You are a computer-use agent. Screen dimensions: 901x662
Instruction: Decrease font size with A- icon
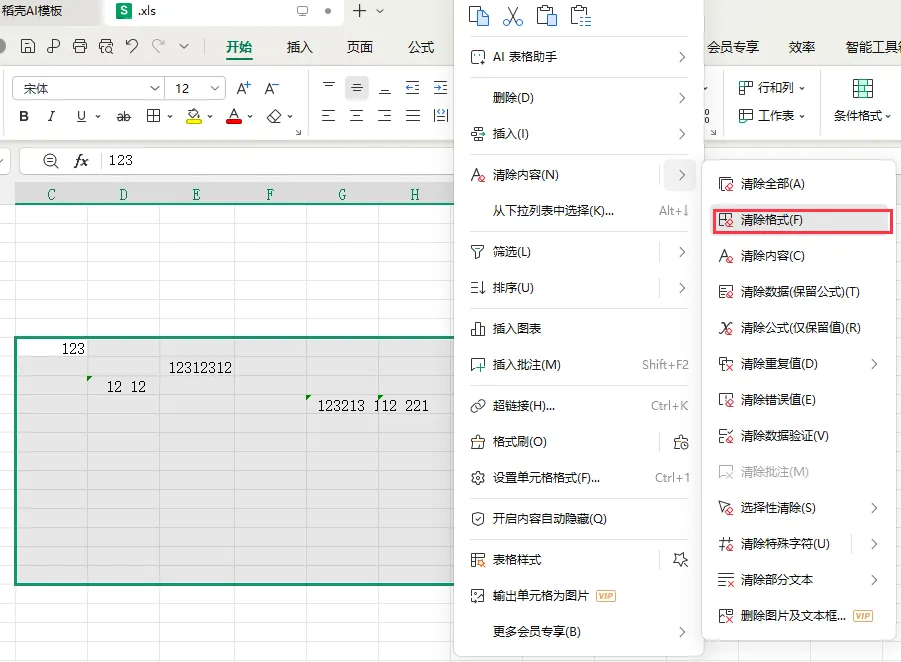[271, 88]
